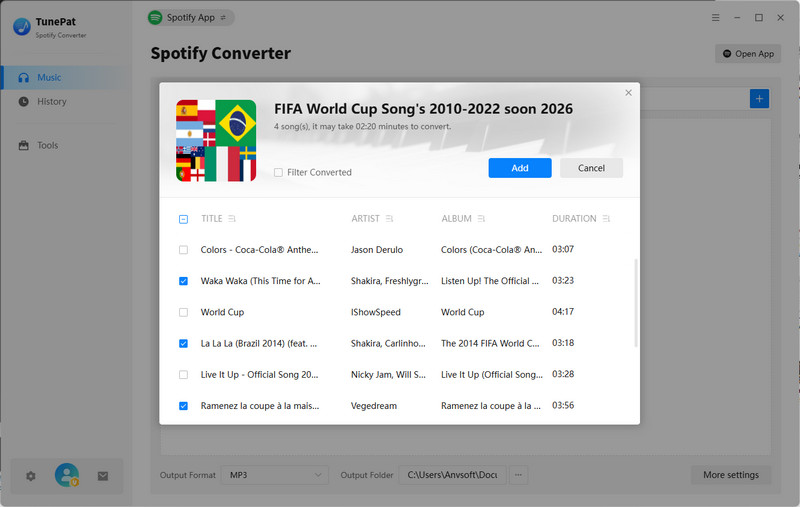Viewport: 800px width, 507px height.
Task: Switch source via Spotify App swap arrows
Action: pos(223,17)
